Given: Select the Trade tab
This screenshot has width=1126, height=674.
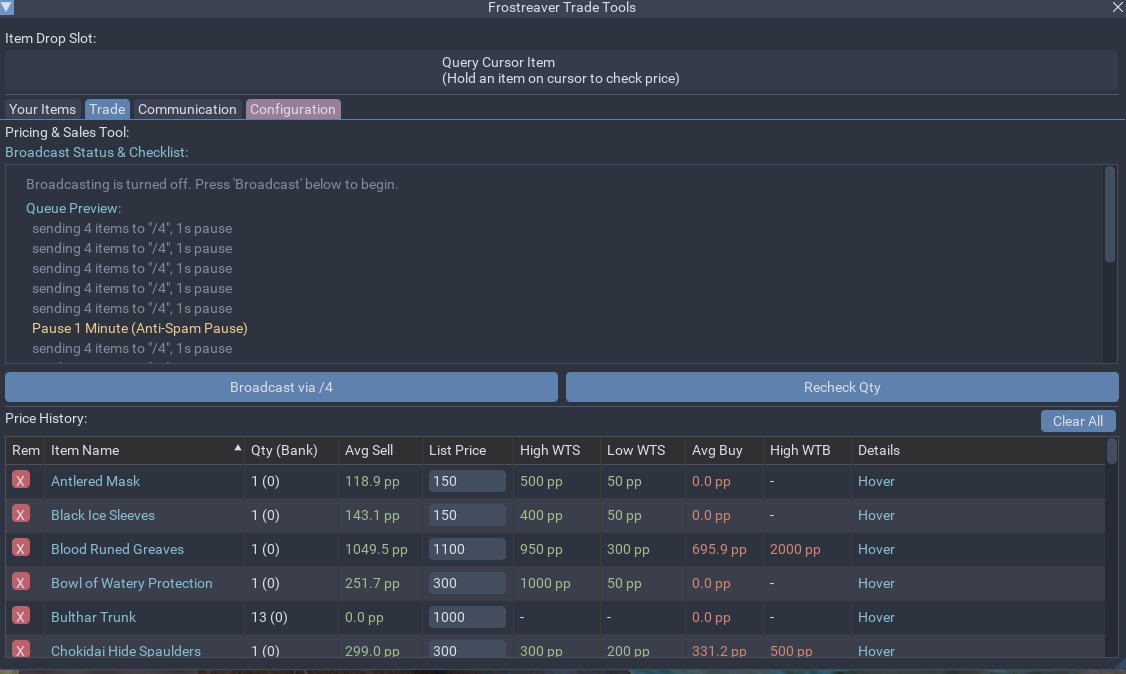Looking at the screenshot, I should click(107, 109).
